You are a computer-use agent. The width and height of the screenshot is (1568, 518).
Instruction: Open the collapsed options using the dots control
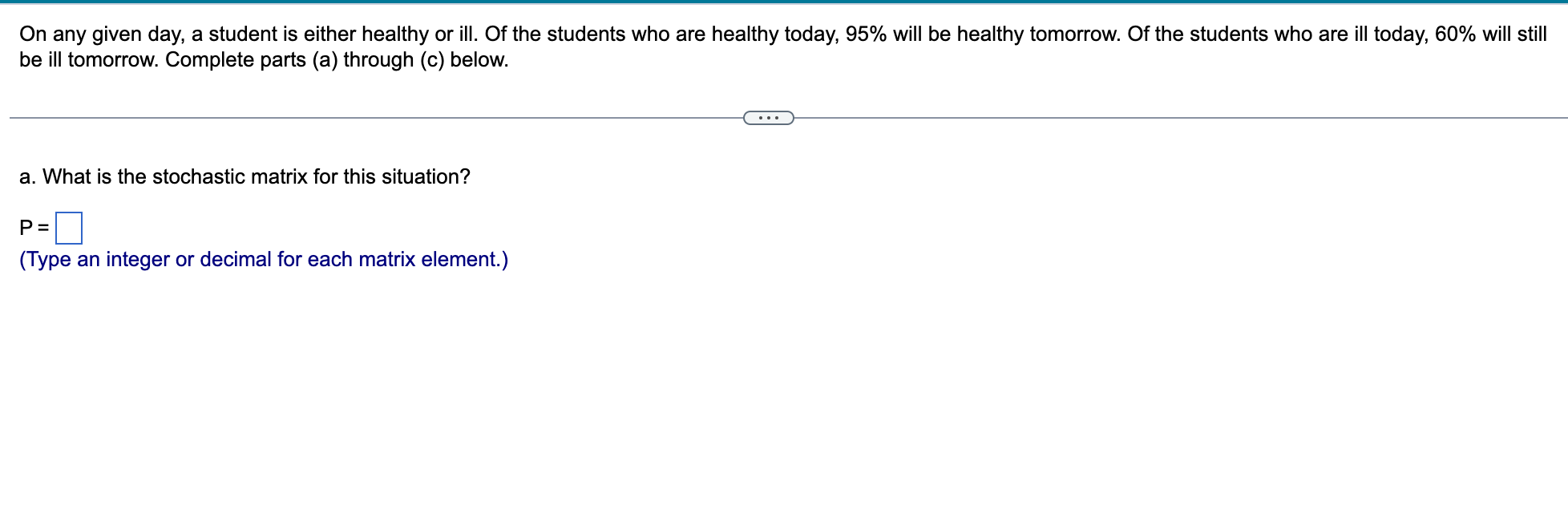768,117
